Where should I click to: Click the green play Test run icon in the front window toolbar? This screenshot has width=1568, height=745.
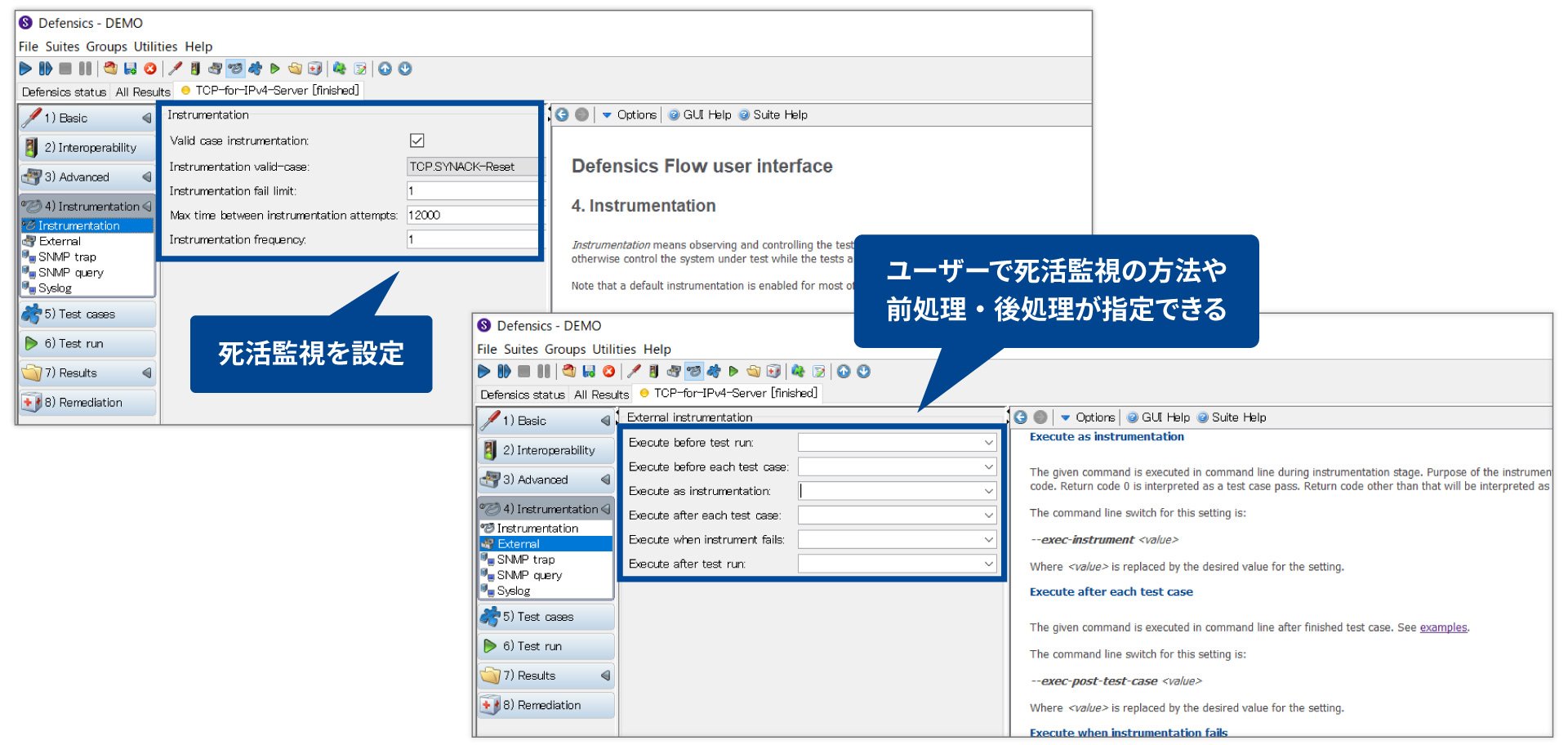point(733,372)
